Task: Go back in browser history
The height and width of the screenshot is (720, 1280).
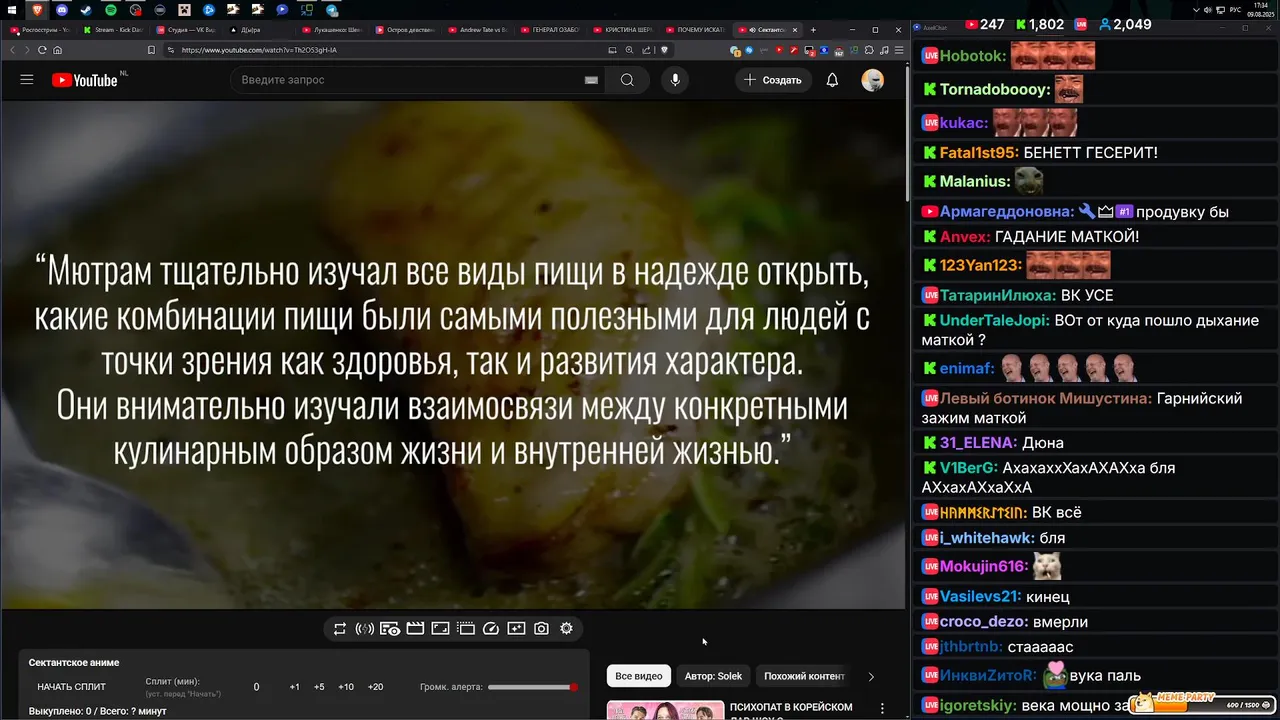Action: pyautogui.click(x=13, y=50)
